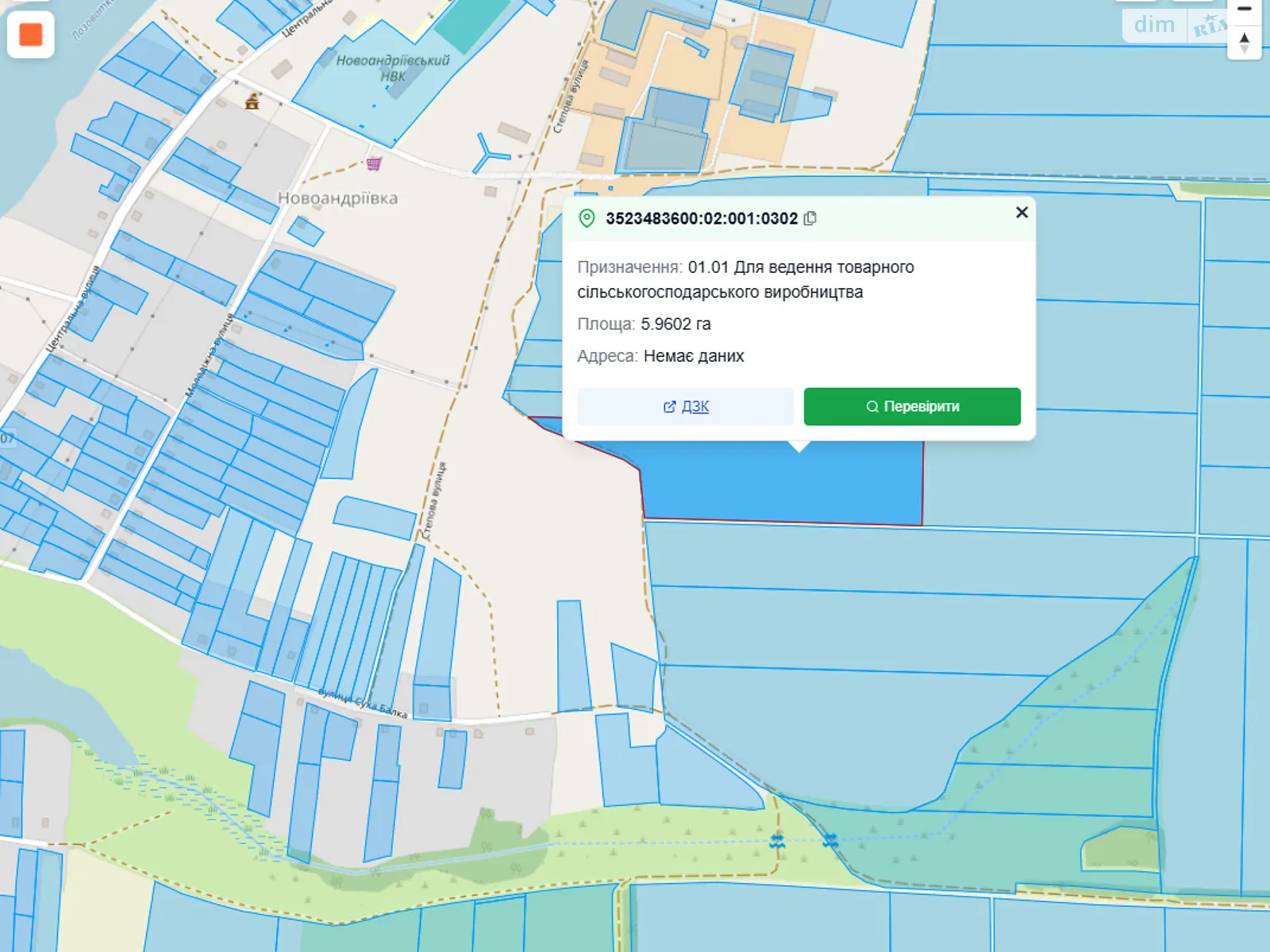
Task: Click the pink shopping cart map icon
Action: [x=374, y=163]
